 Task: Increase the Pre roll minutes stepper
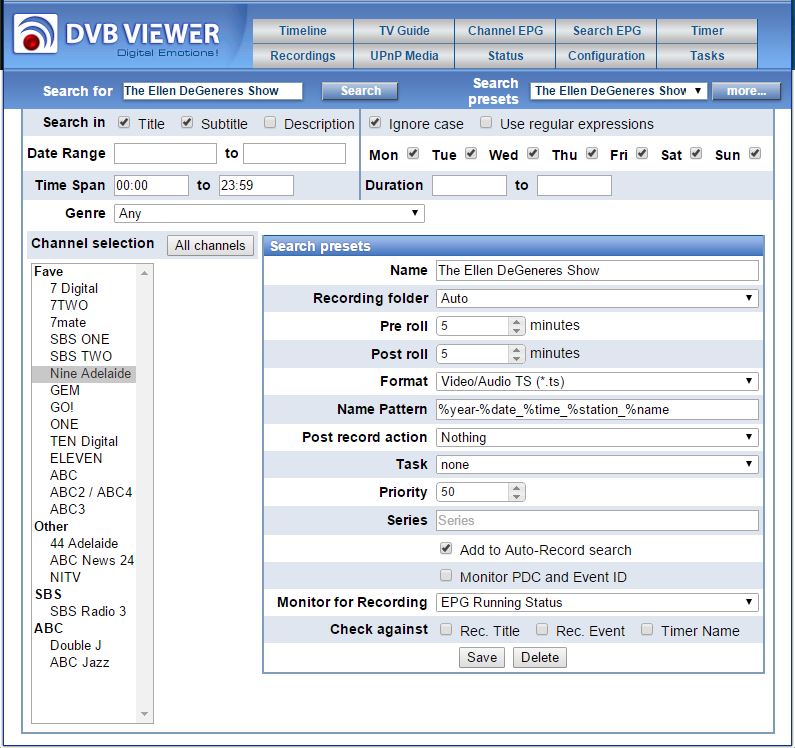(x=516, y=321)
